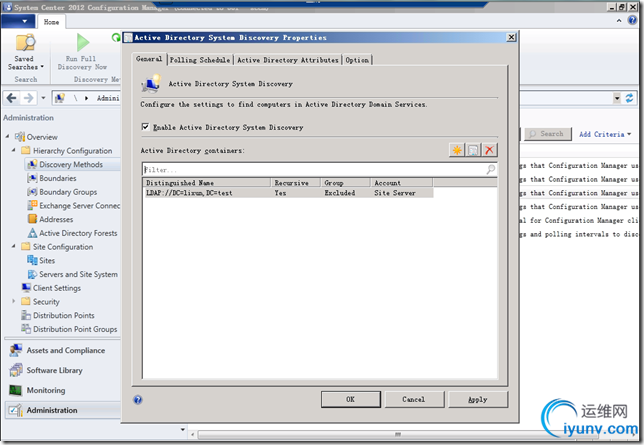The image size is (644, 445).
Task: Click refresh icon in address bar
Action: tap(629, 98)
